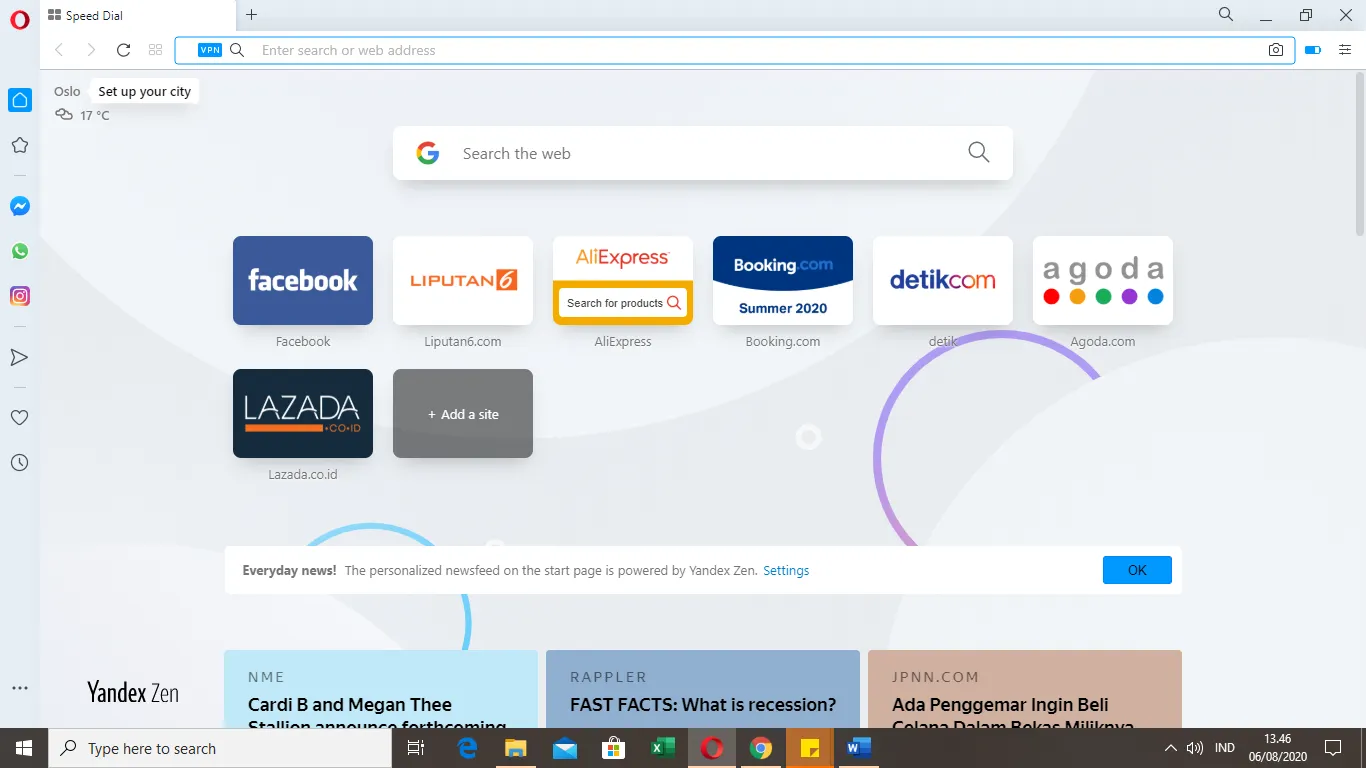The height and width of the screenshot is (768, 1366).
Task: Open WhatsApp in the sidebar
Action: click(20, 251)
